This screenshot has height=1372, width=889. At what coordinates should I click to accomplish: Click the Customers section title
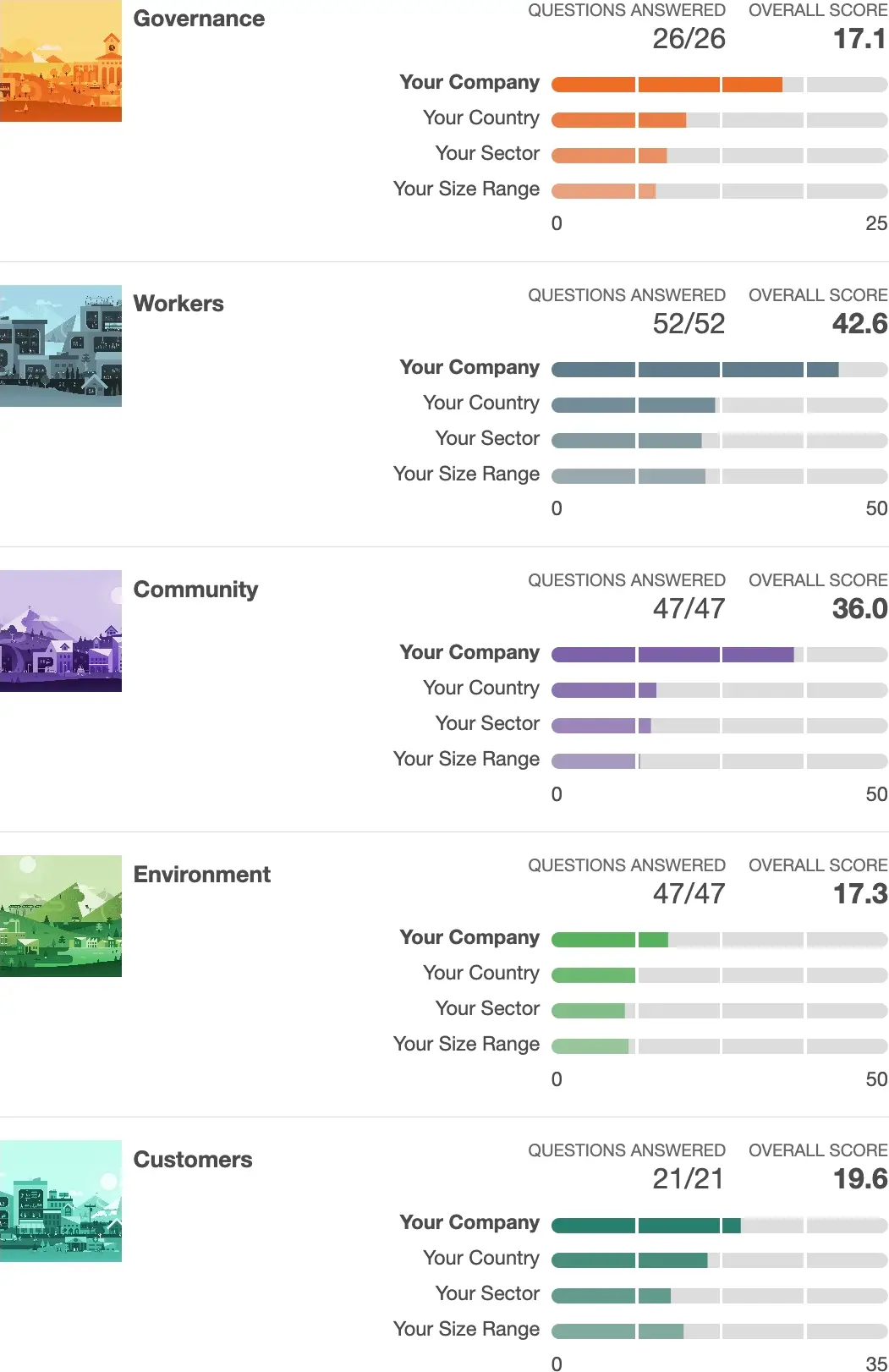point(193,1160)
